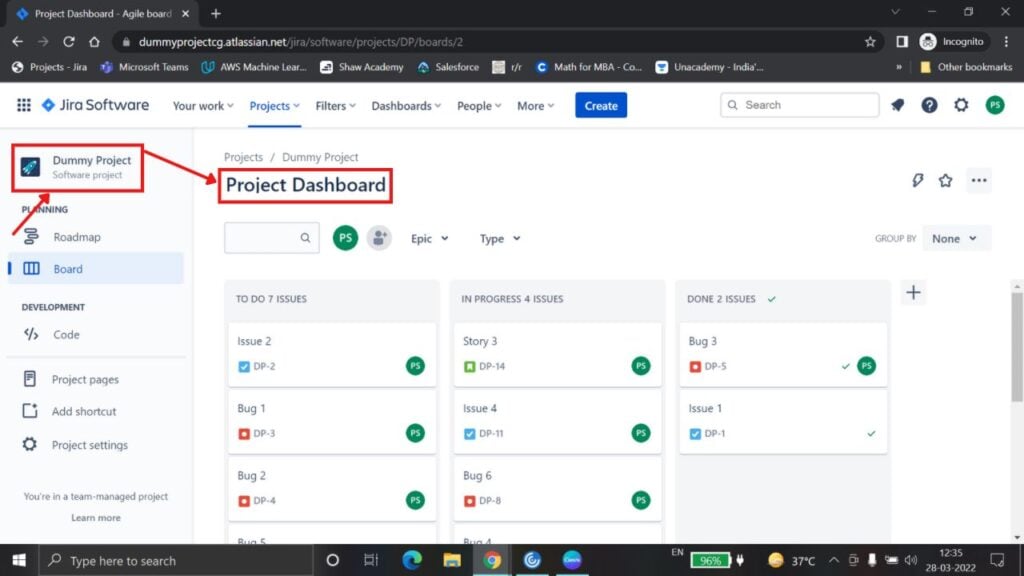Click Dummy Project breadcrumb link
Screen dimensions: 1024x576
point(320,157)
